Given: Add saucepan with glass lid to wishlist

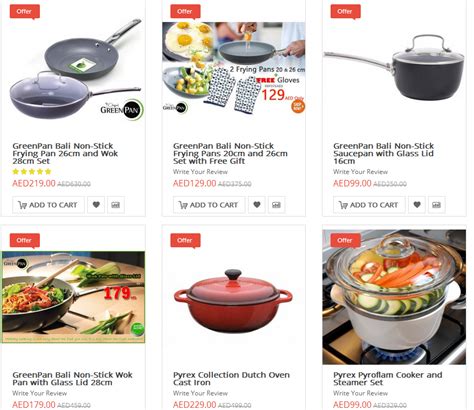Looking at the screenshot, I should [x=417, y=205].
